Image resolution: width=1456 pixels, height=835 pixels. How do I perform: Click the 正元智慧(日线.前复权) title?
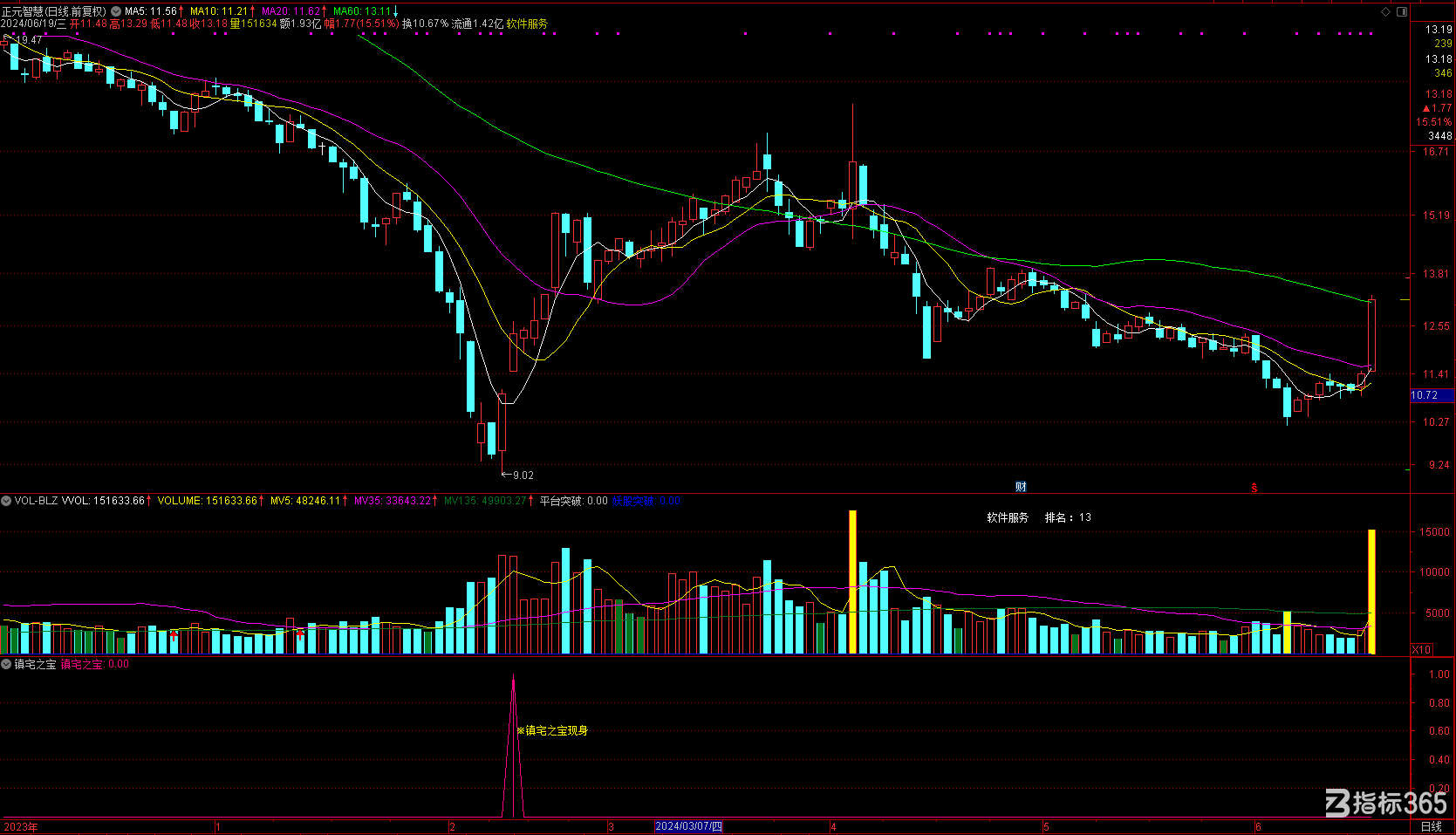tap(54, 11)
